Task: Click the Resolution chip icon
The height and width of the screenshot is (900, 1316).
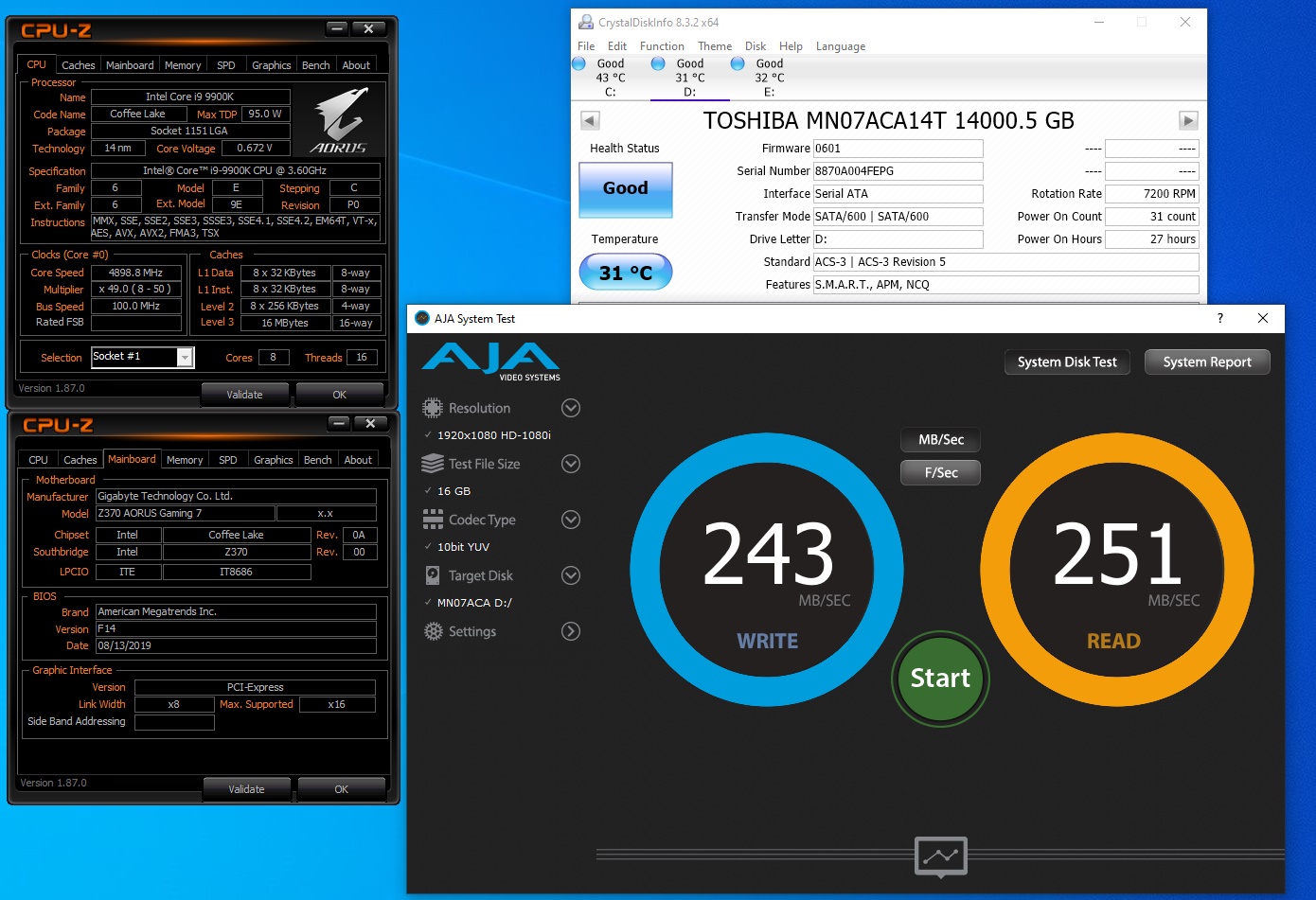Action: click(433, 408)
